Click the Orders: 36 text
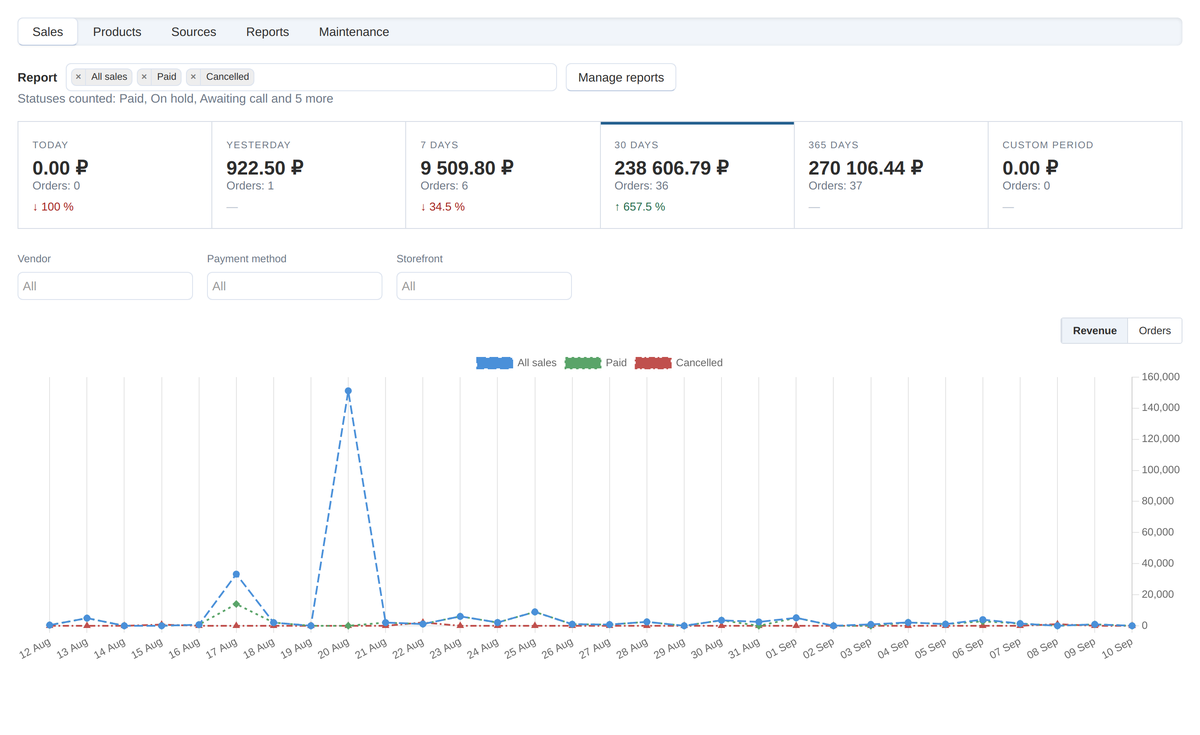1200x735 pixels. (641, 186)
